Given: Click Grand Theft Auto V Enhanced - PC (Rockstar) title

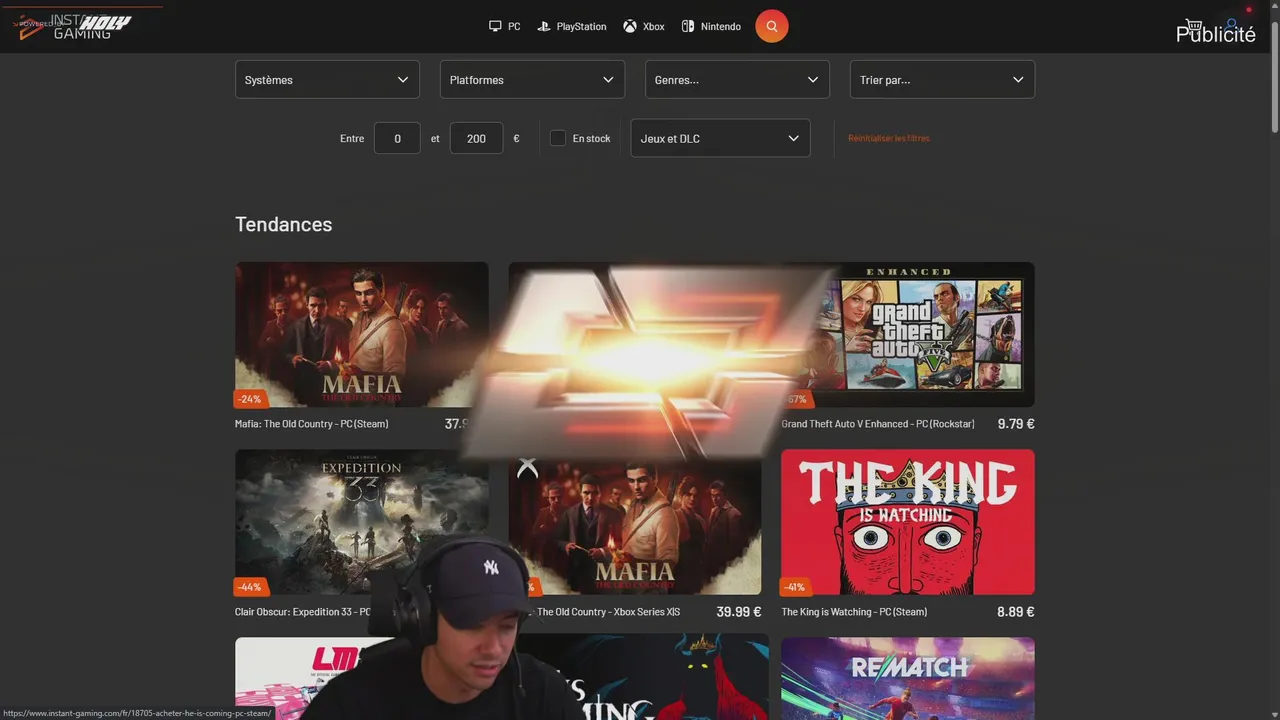Looking at the screenshot, I should [878, 424].
